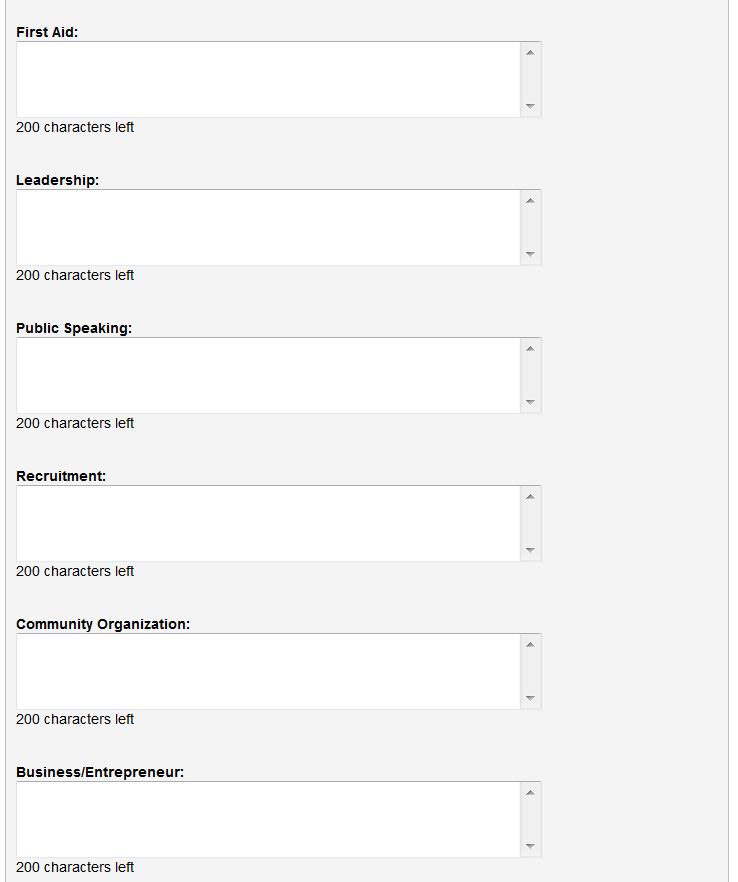
Task: Click the Public Speaking text area
Action: coord(268,376)
